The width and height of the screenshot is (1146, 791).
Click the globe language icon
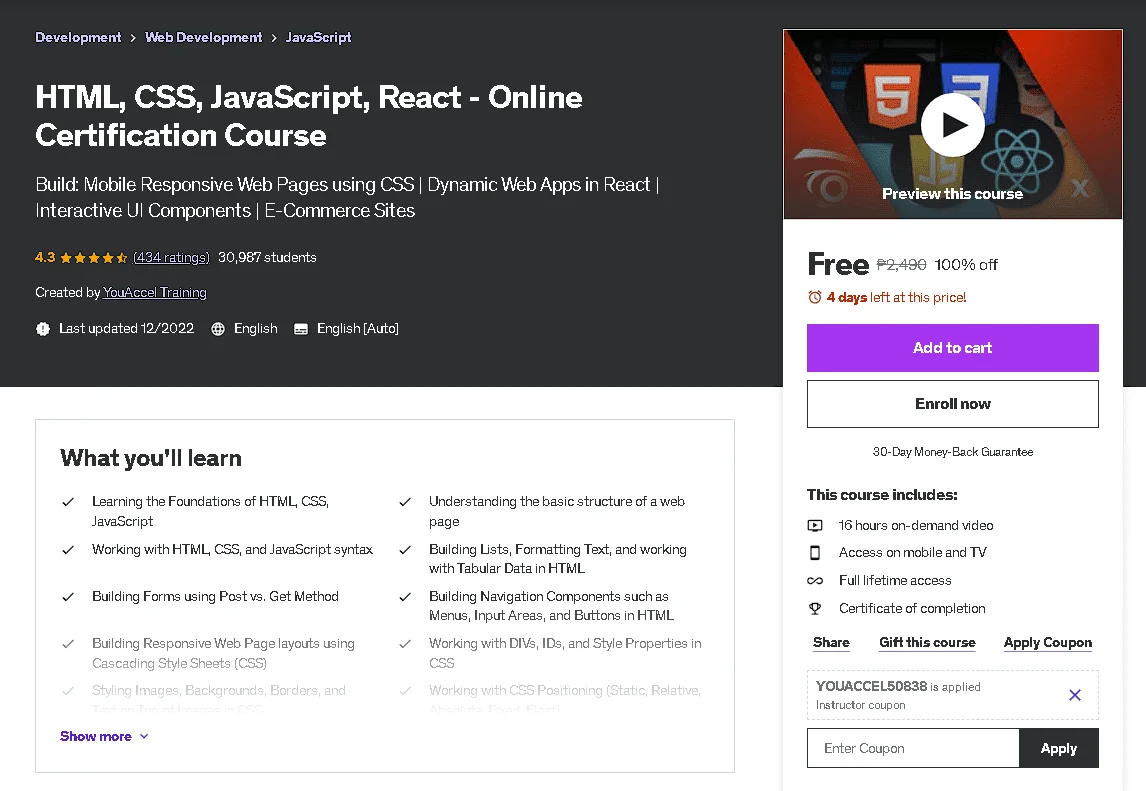tap(218, 329)
